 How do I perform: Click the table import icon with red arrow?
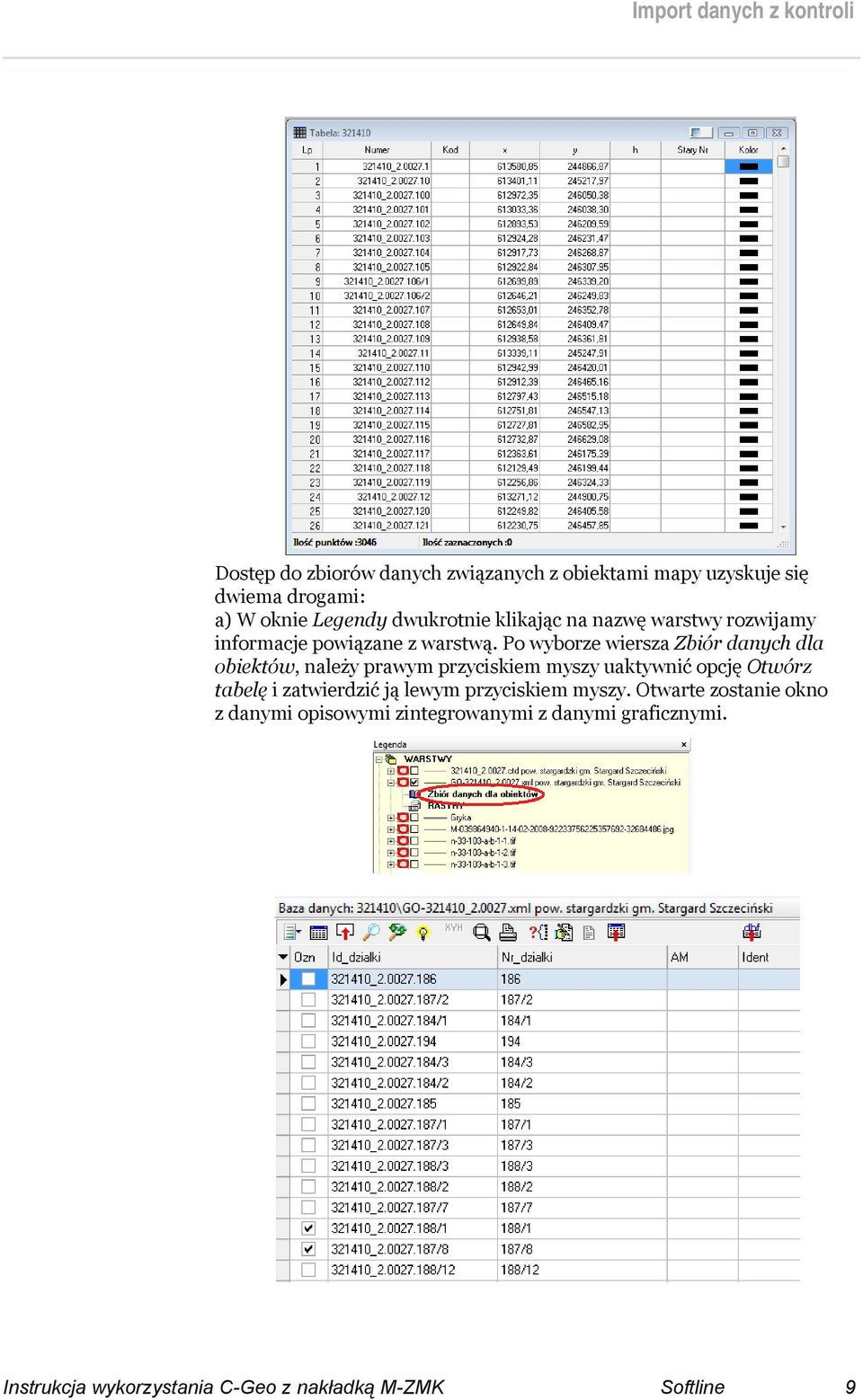[x=617, y=932]
